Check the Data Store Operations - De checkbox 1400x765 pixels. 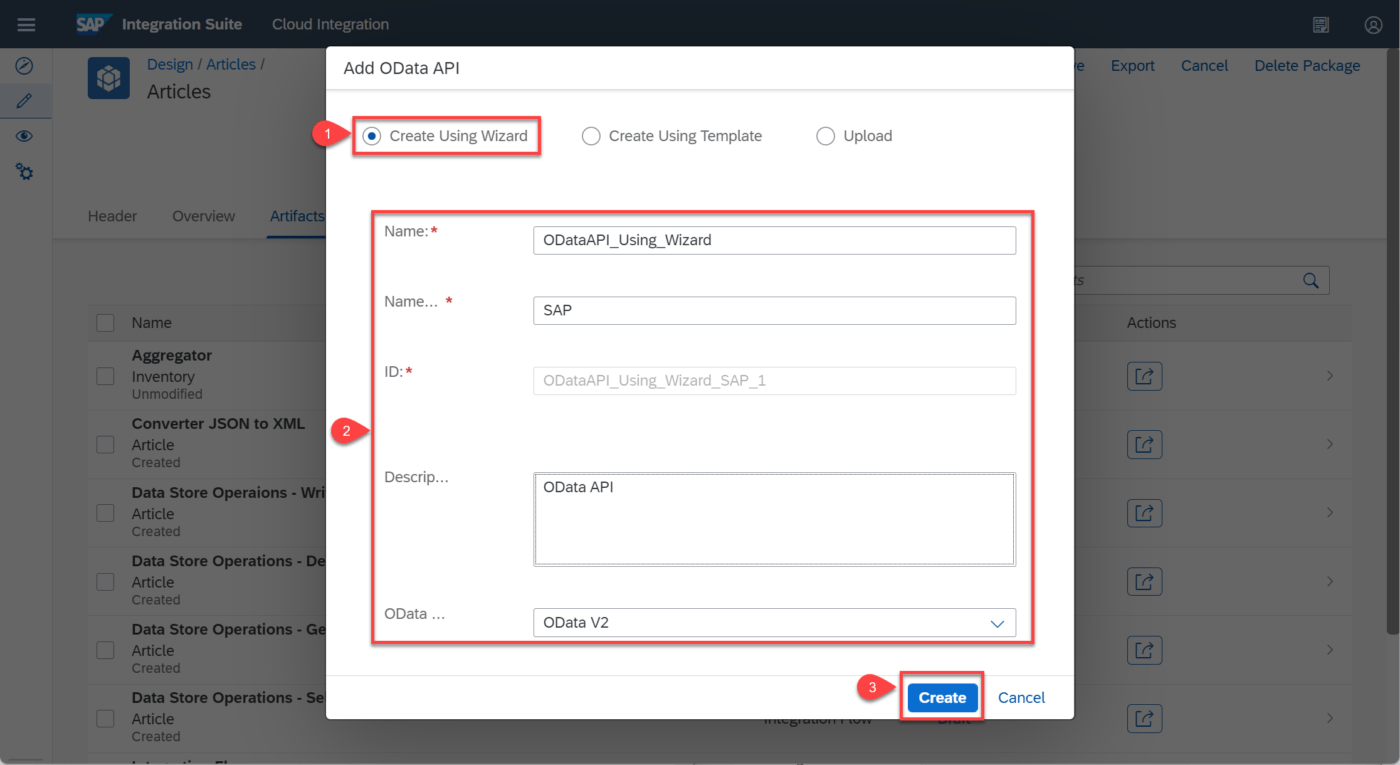tap(105, 581)
